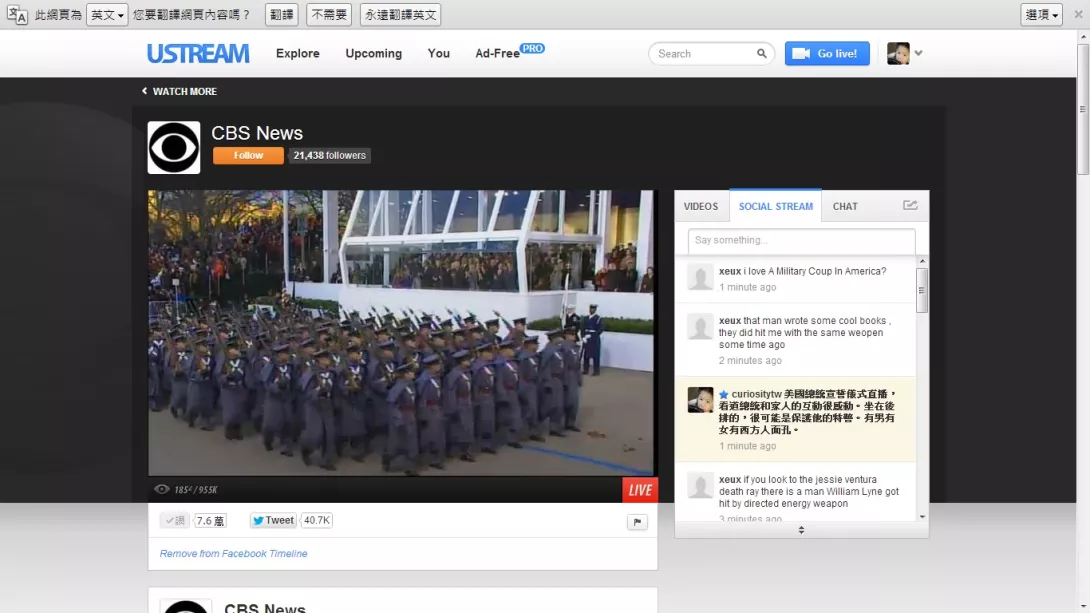Click the 翻譯 translate button

[x=282, y=15]
